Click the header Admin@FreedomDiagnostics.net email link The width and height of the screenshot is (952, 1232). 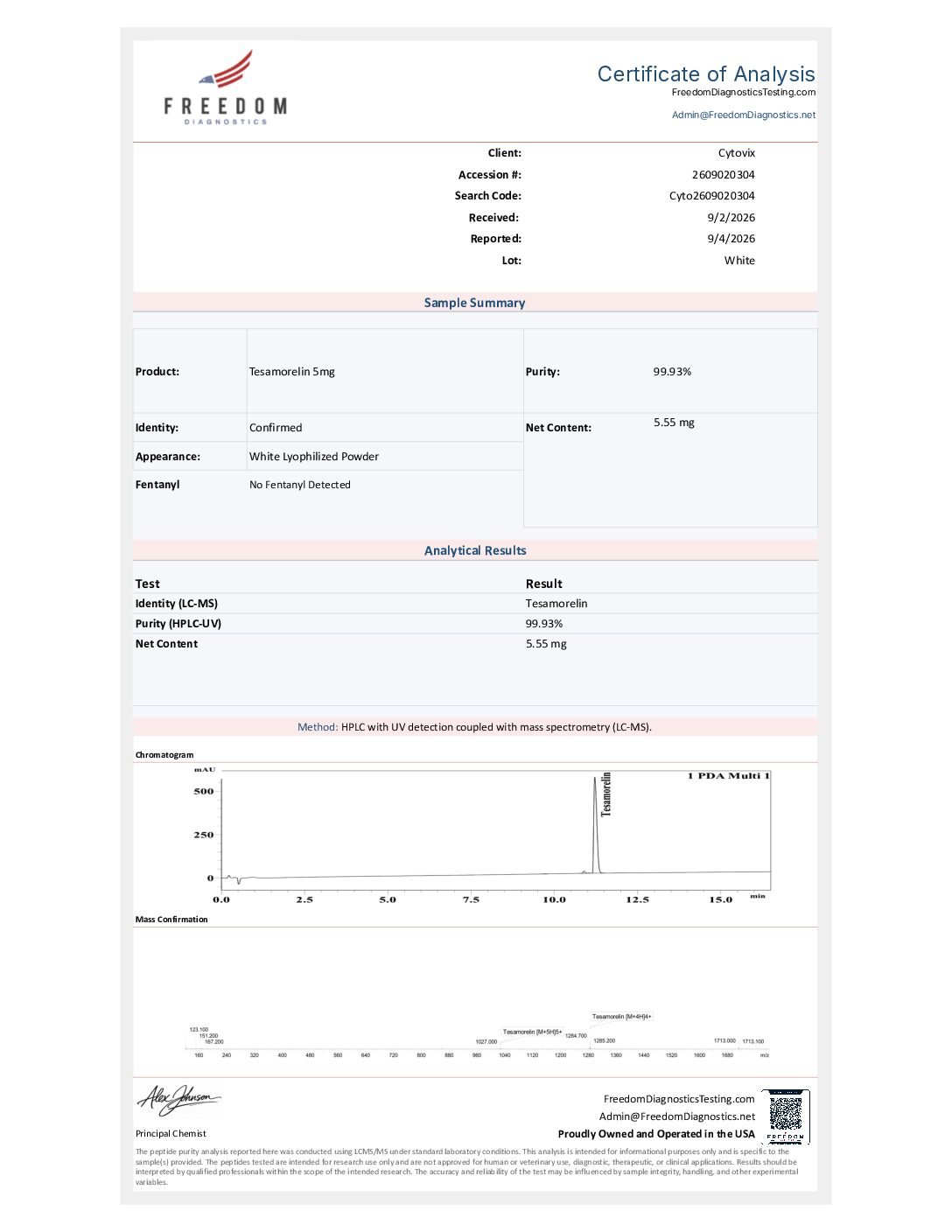coord(744,115)
